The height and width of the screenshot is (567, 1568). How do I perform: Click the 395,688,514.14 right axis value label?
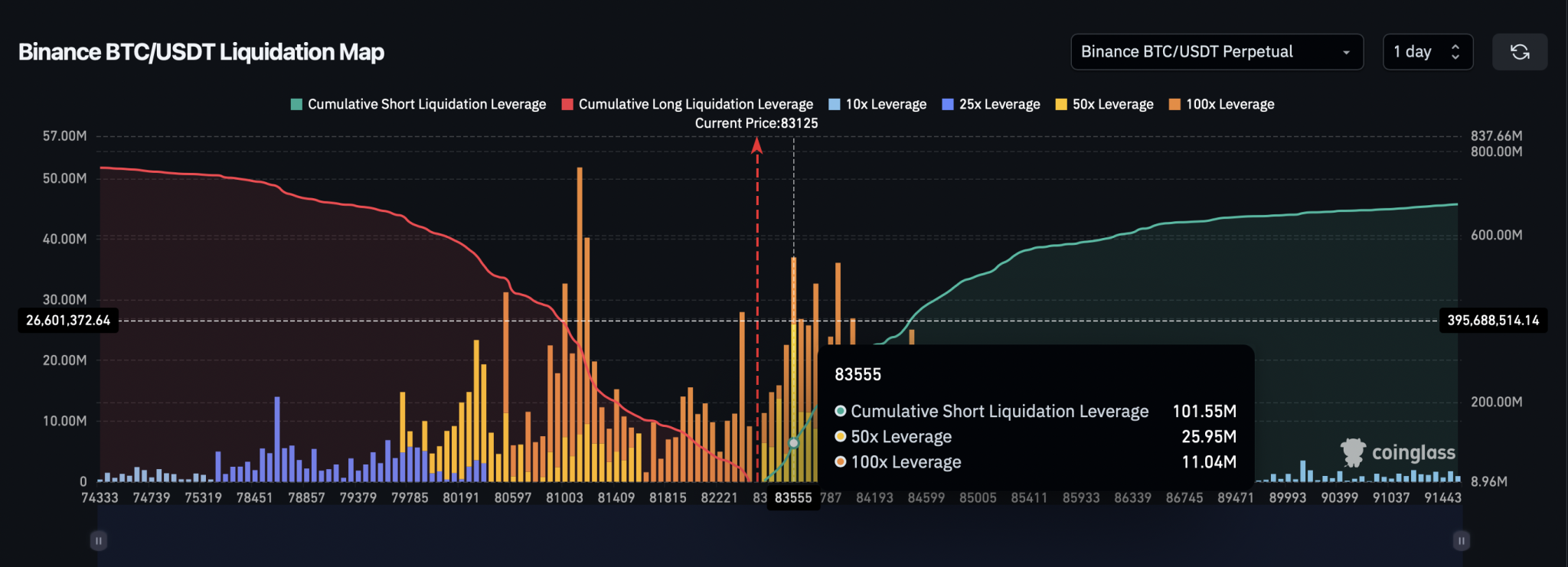[1493, 321]
